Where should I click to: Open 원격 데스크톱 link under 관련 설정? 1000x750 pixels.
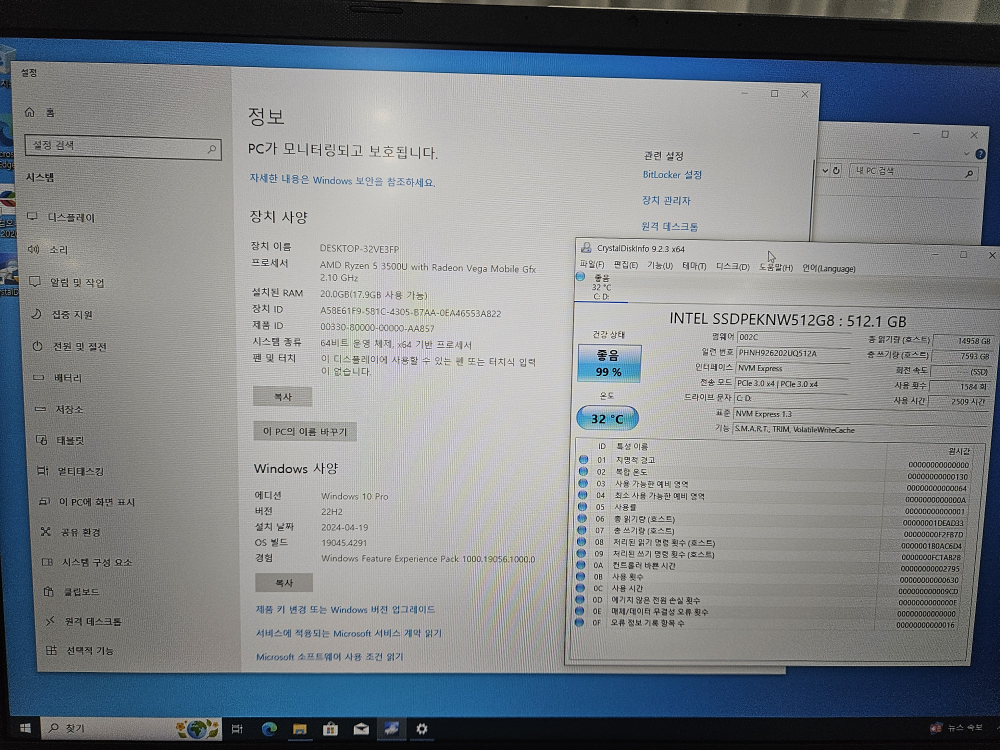coord(670,226)
